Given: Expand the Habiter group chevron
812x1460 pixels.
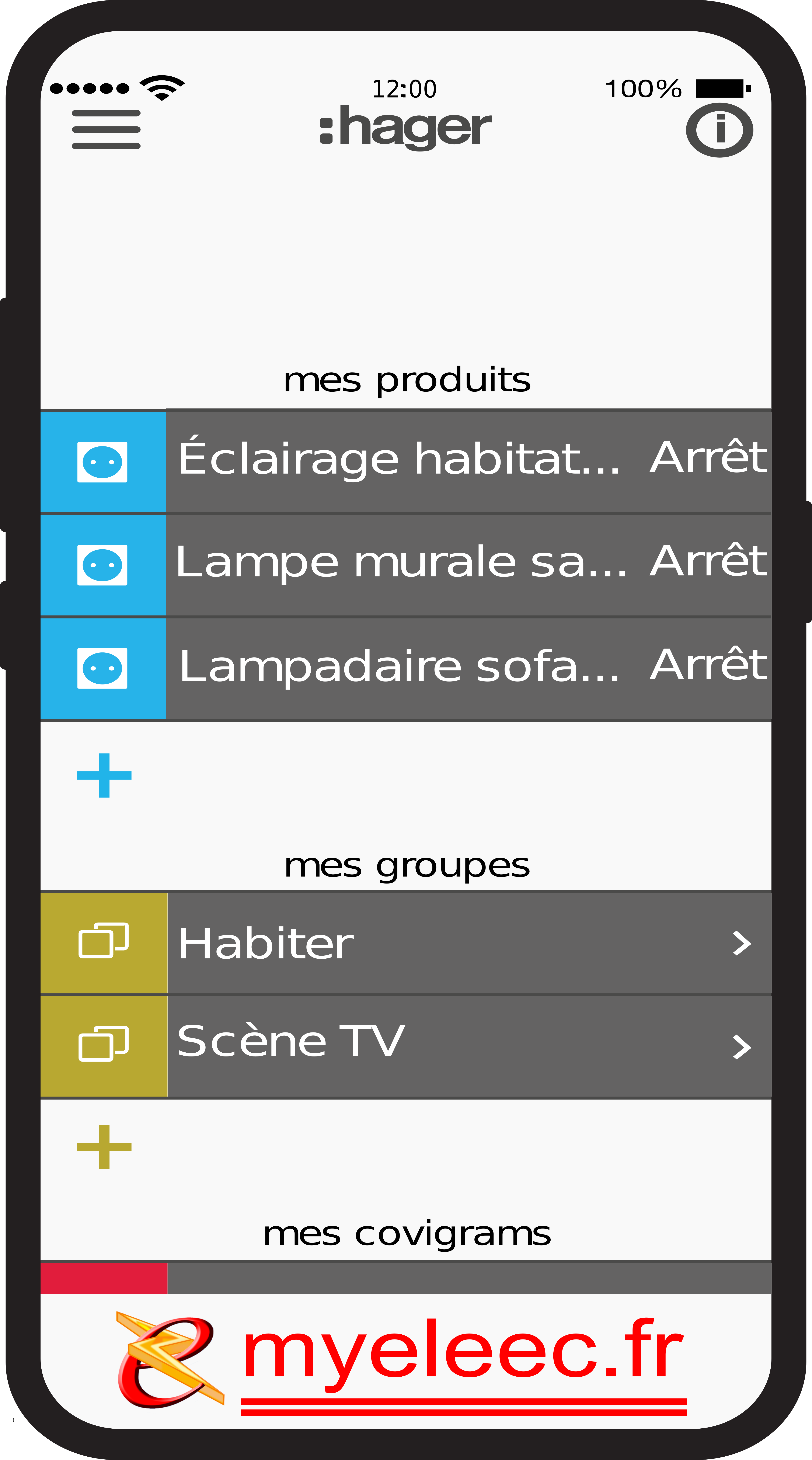Looking at the screenshot, I should [x=742, y=943].
